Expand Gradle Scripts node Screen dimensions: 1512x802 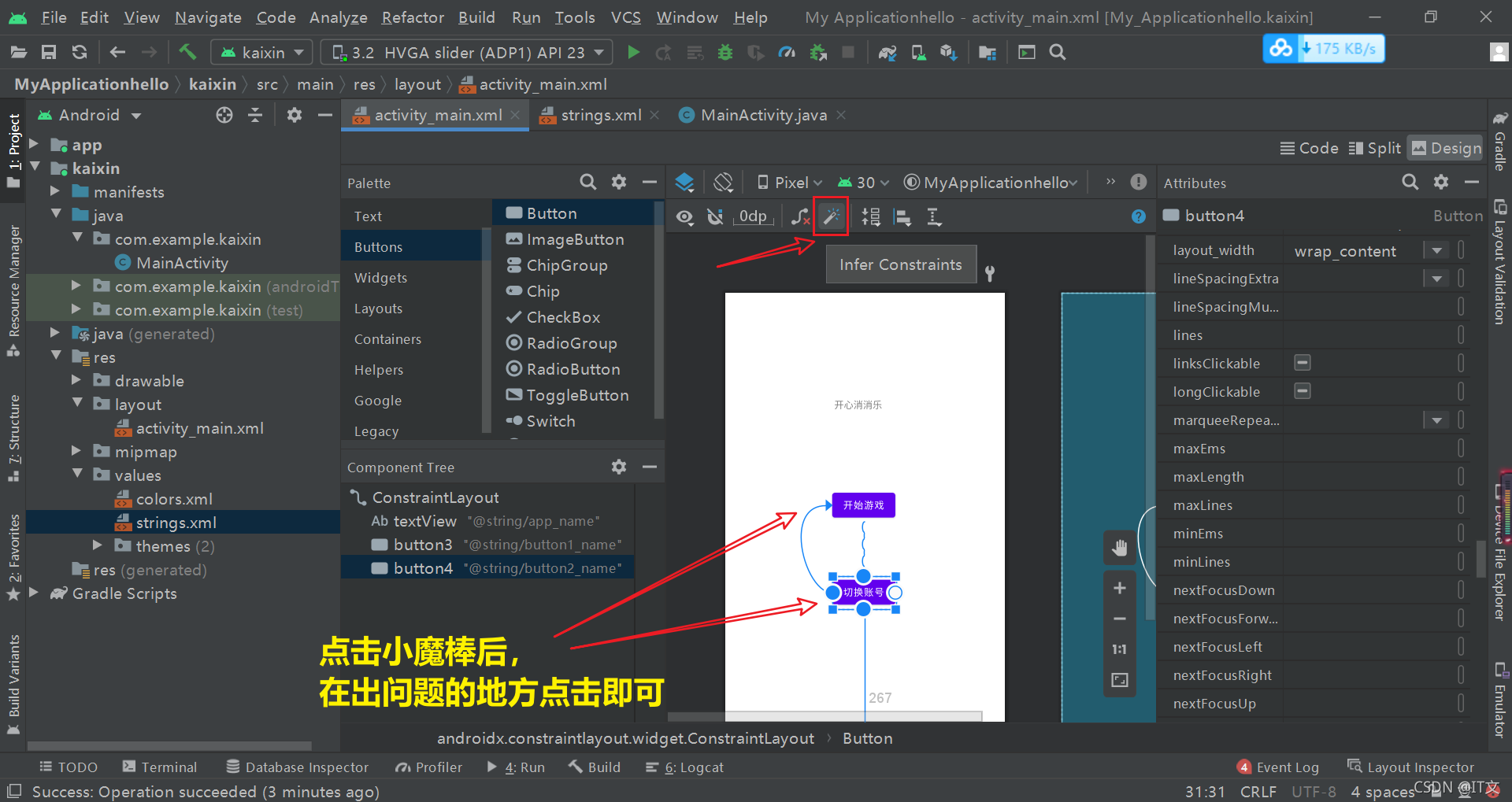point(34,593)
